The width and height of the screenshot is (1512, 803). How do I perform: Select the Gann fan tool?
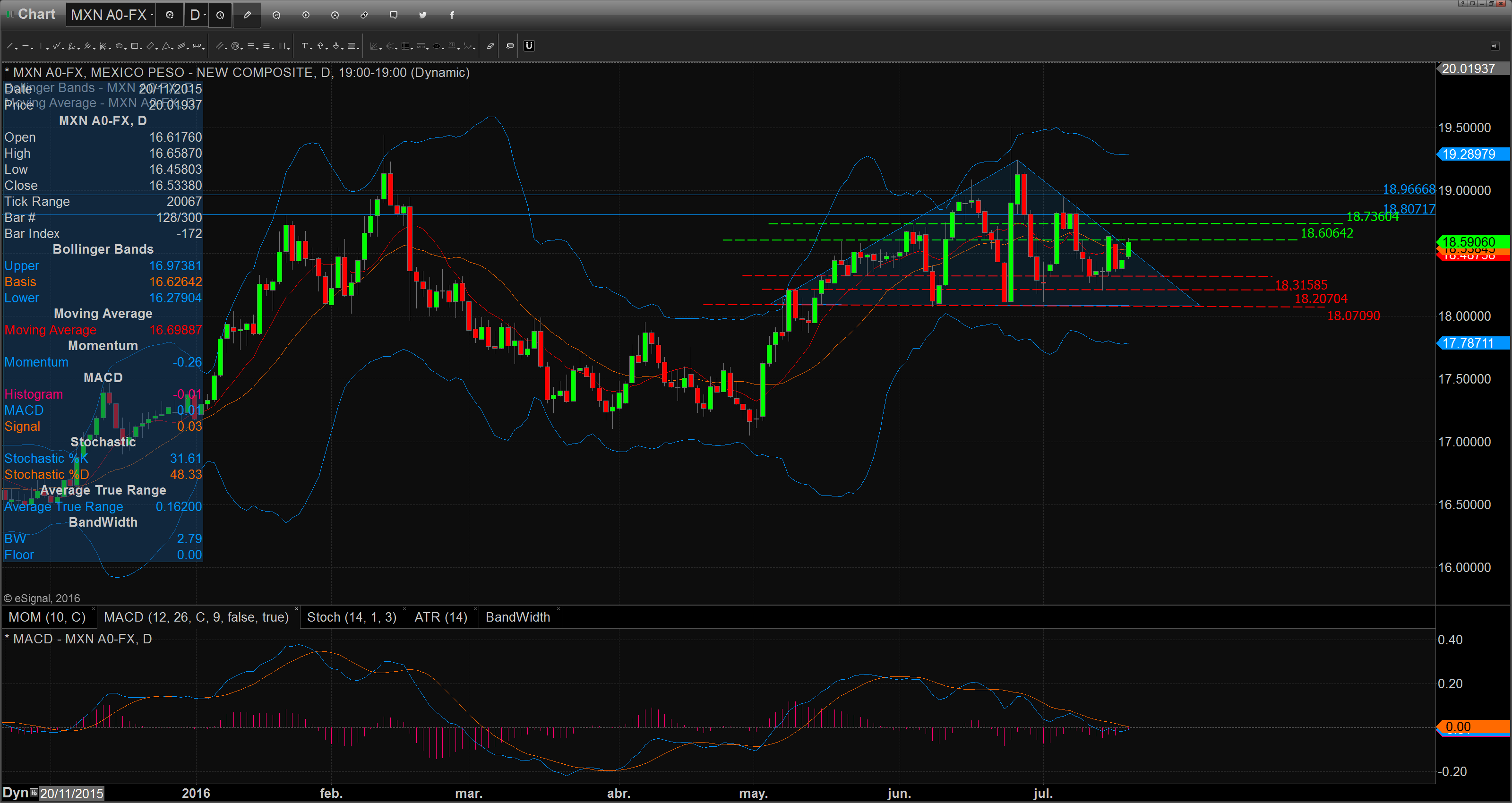tap(72, 46)
